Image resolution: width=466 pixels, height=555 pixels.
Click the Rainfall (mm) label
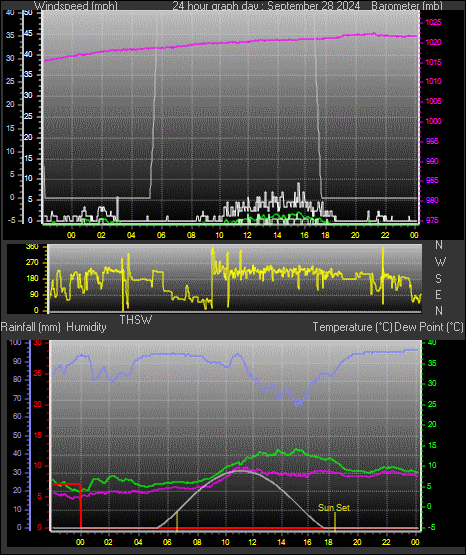(x=30, y=327)
